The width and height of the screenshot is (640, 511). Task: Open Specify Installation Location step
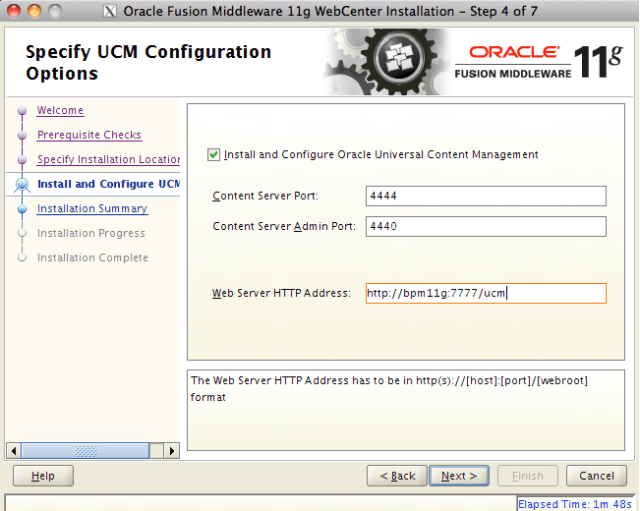tap(108, 160)
